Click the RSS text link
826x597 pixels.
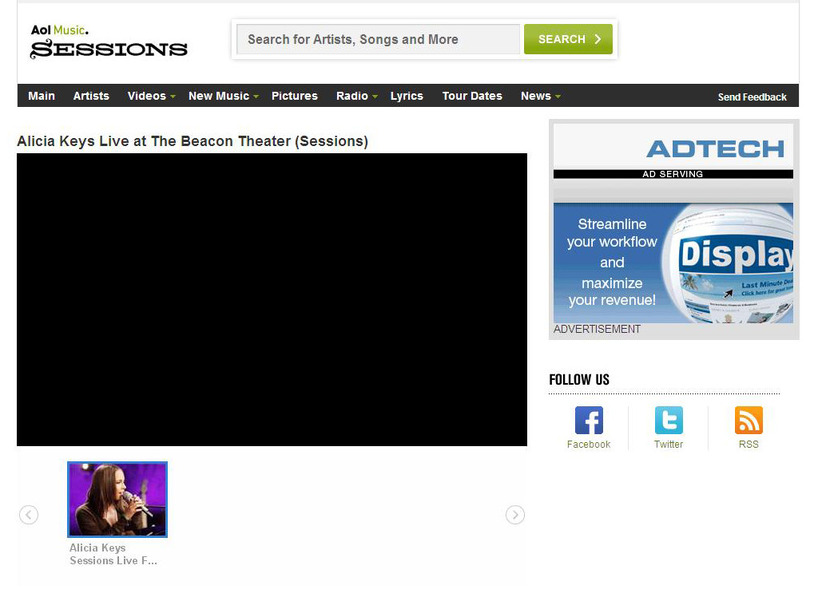click(x=749, y=444)
